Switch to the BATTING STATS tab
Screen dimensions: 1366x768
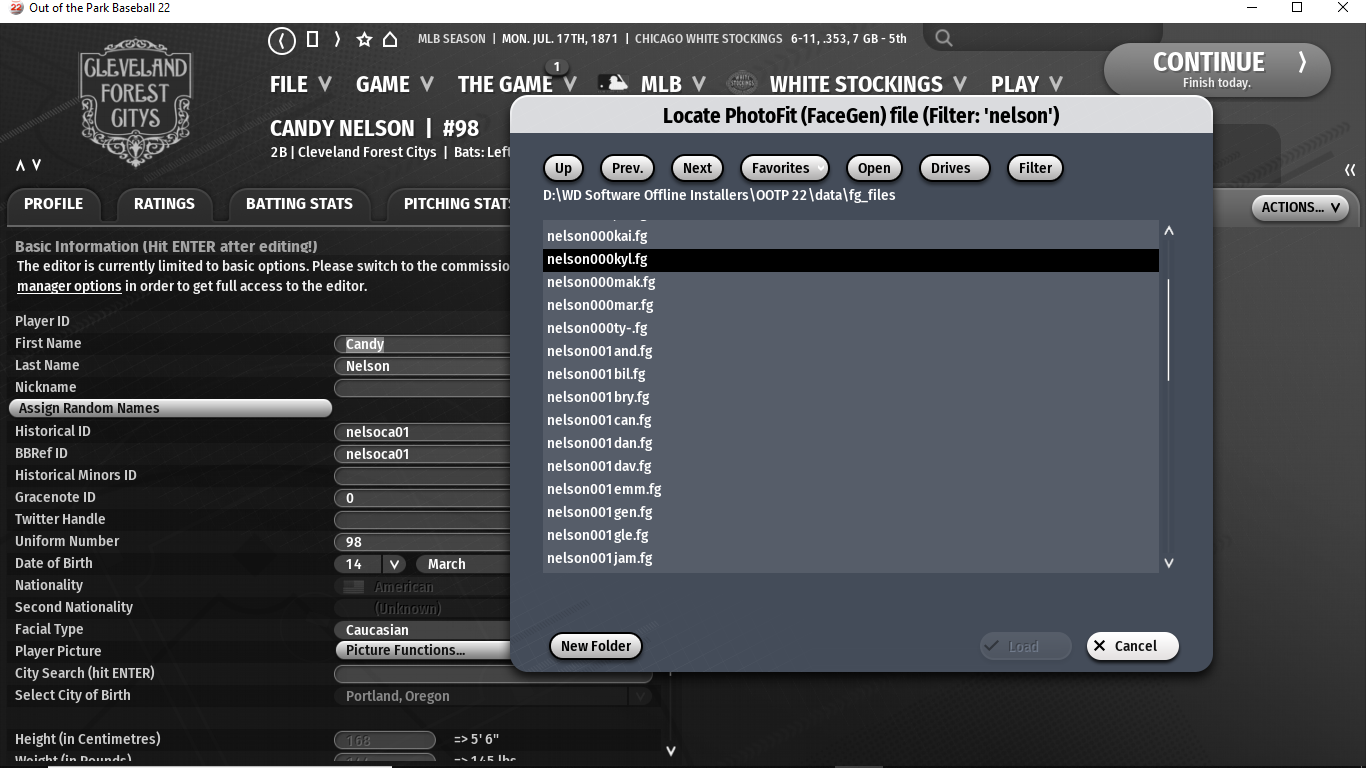299,204
